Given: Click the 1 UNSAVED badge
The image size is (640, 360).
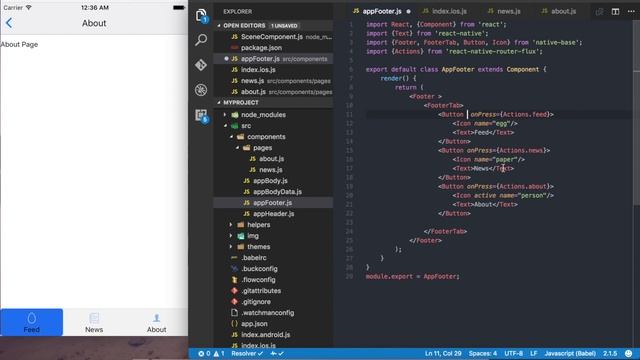Looking at the screenshot, I should tap(284, 26).
